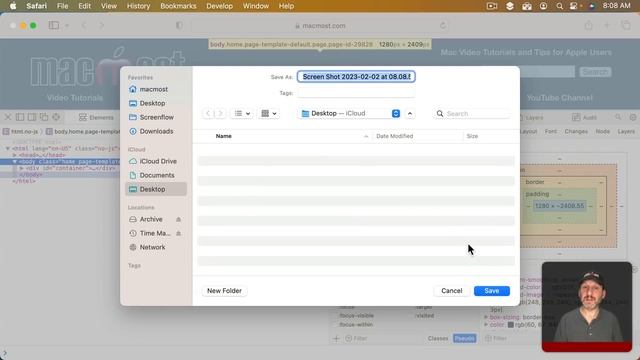This screenshot has width=640, height=360.
Task: Click the Search field in save dialog
Action: [472, 113]
